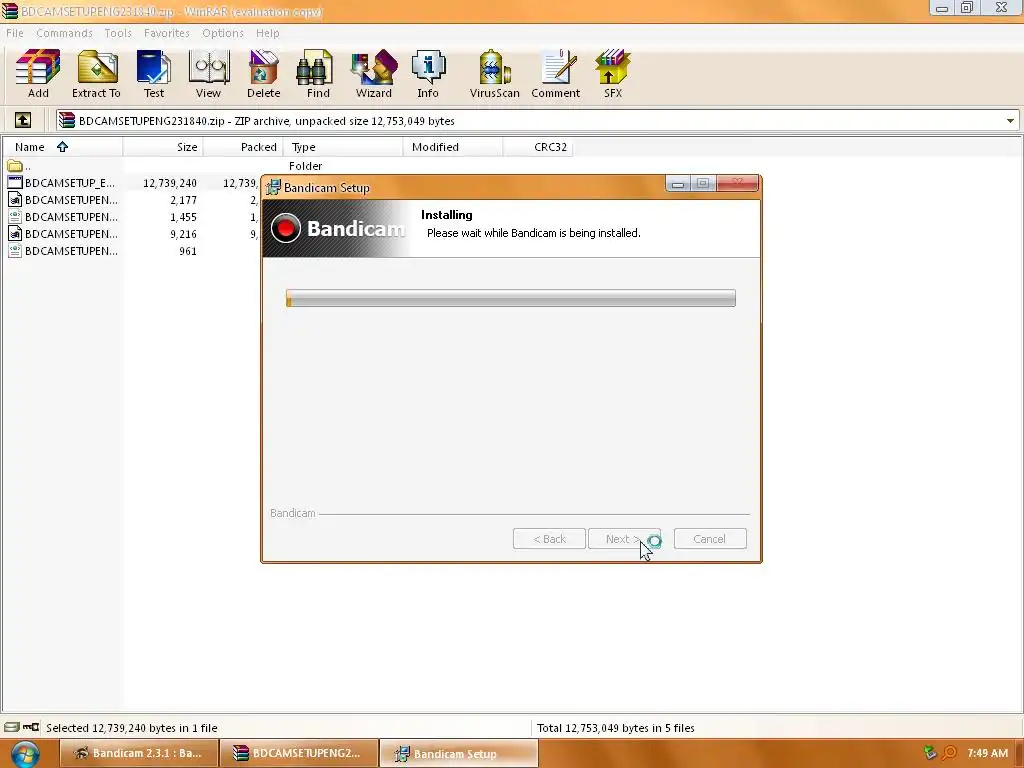Sort by the Packed column header
Screen dimensions: 1024x768
(242, 147)
